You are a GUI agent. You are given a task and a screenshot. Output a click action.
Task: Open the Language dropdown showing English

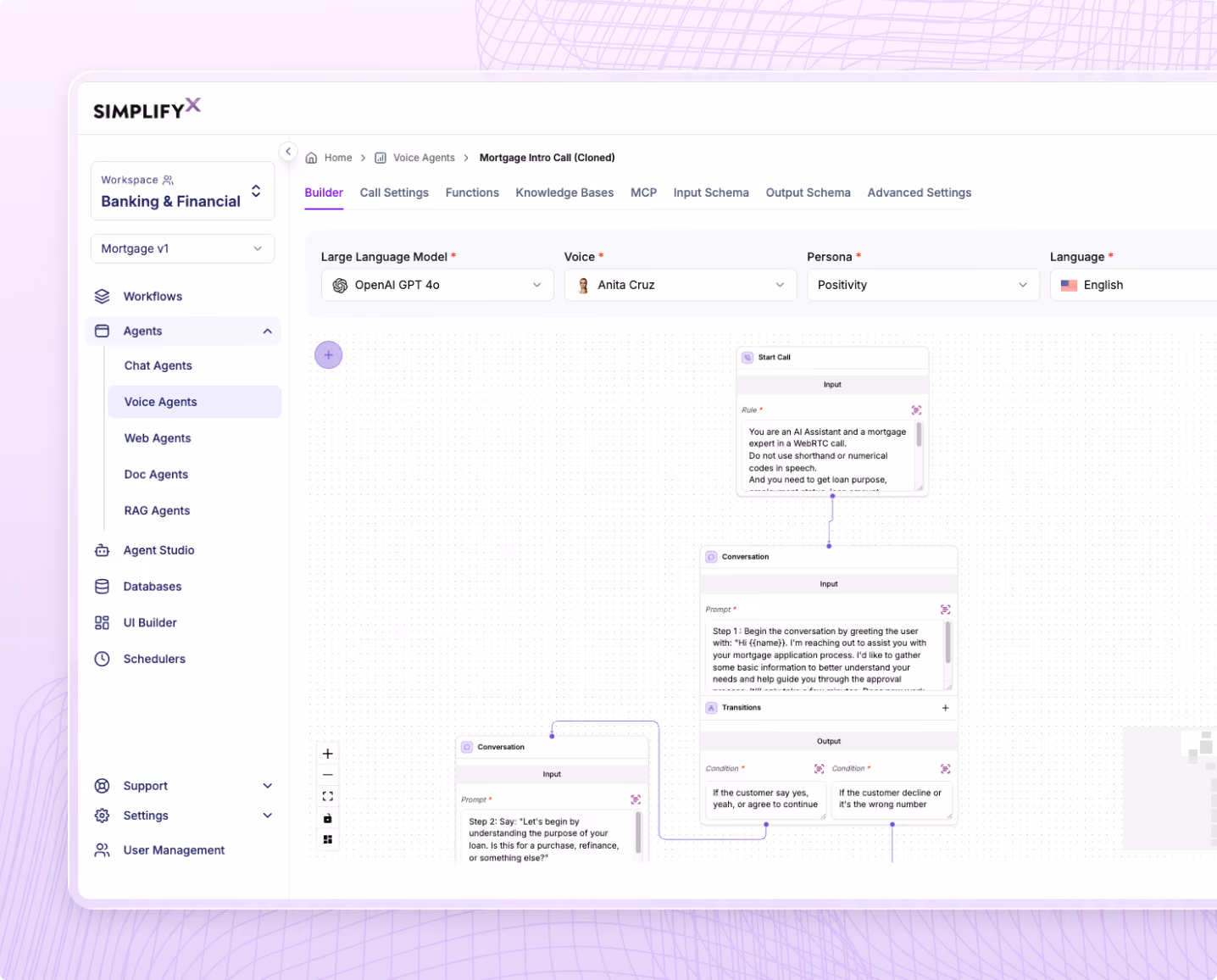1134,285
